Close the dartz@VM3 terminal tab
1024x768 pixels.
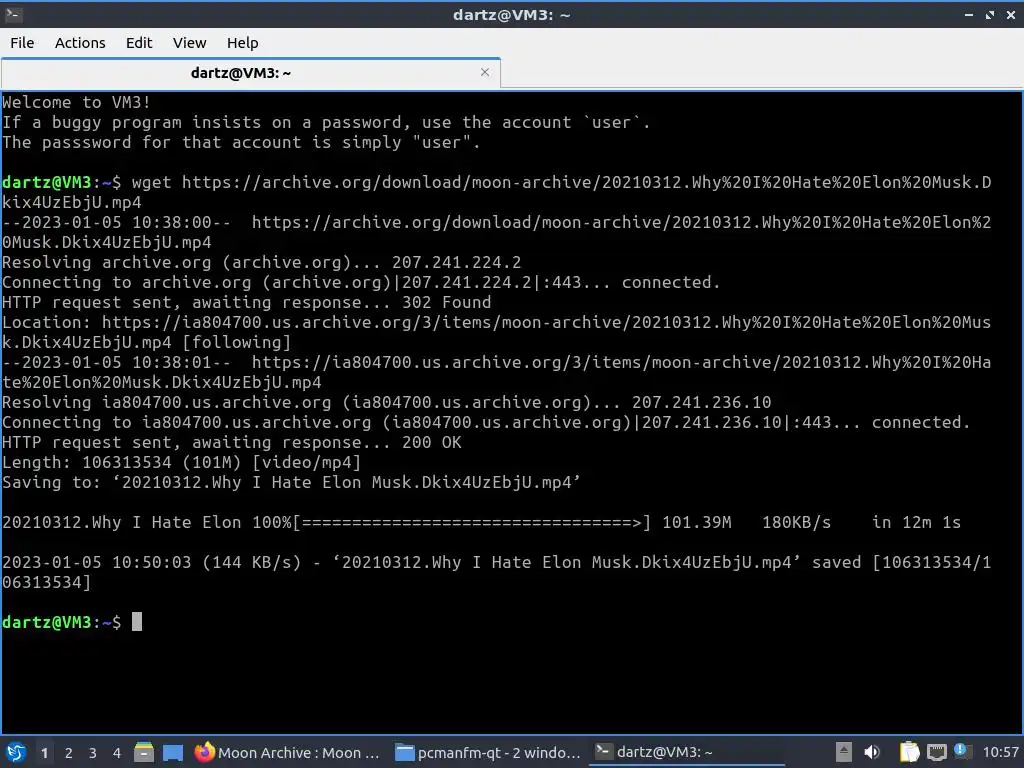485,72
